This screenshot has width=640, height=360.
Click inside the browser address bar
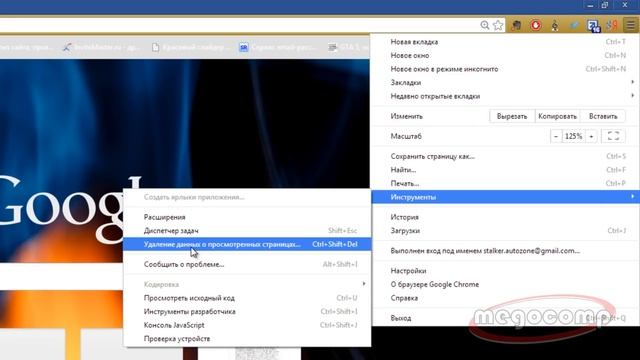click(239, 25)
